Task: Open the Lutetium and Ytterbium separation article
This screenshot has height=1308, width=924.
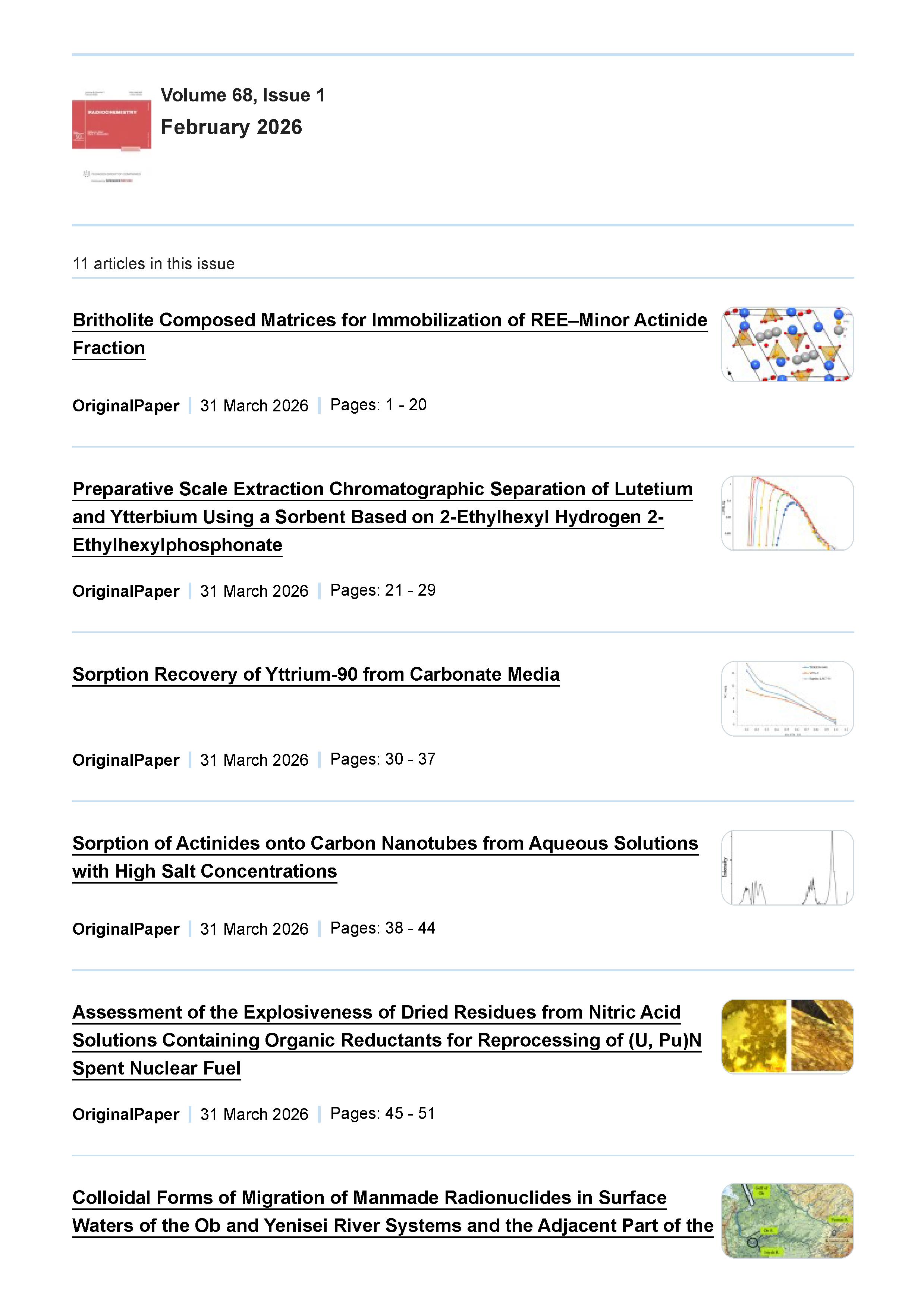Action: pyautogui.click(x=382, y=489)
